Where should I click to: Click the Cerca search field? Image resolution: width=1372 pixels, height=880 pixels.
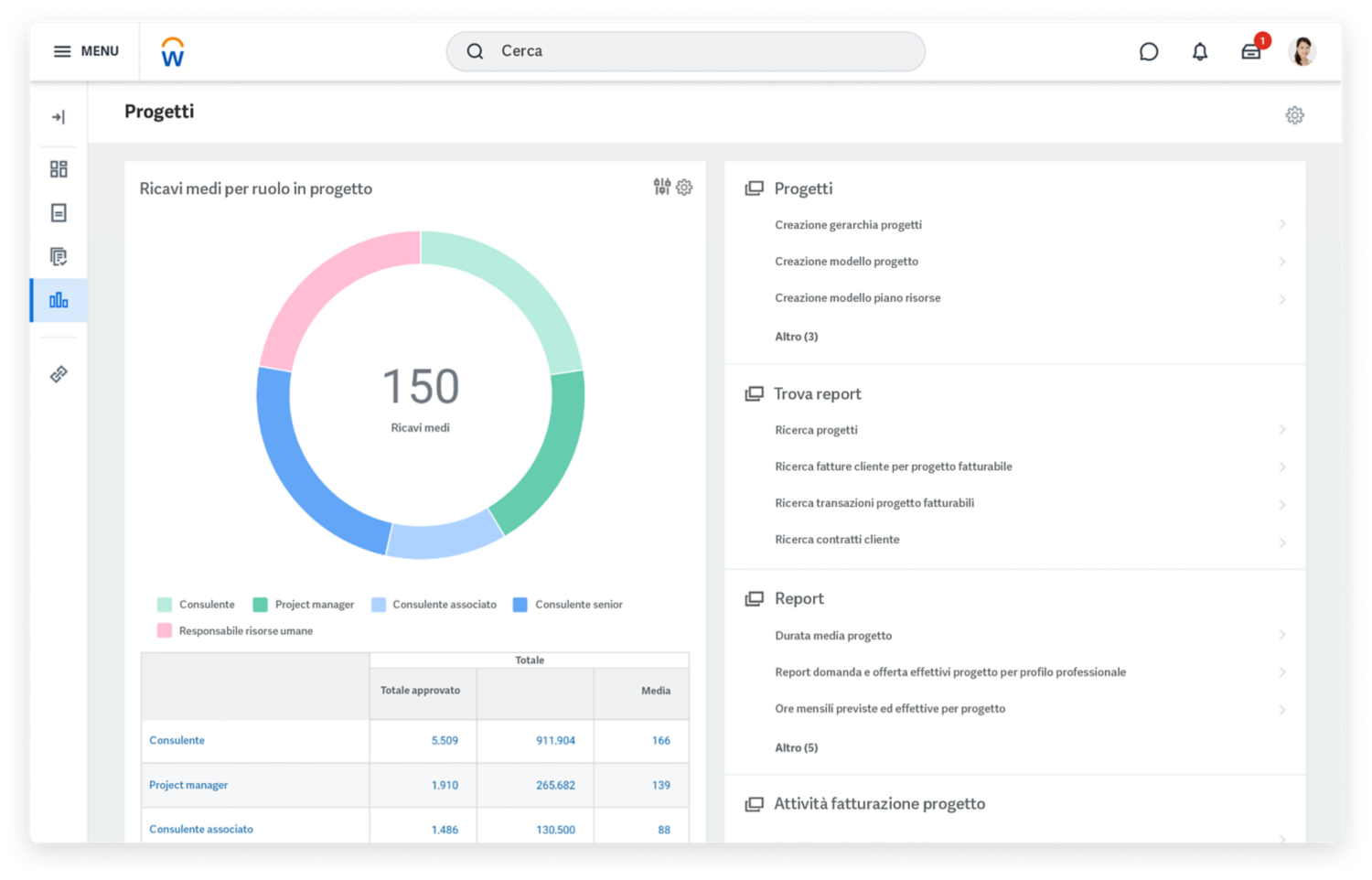click(x=686, y=51)
